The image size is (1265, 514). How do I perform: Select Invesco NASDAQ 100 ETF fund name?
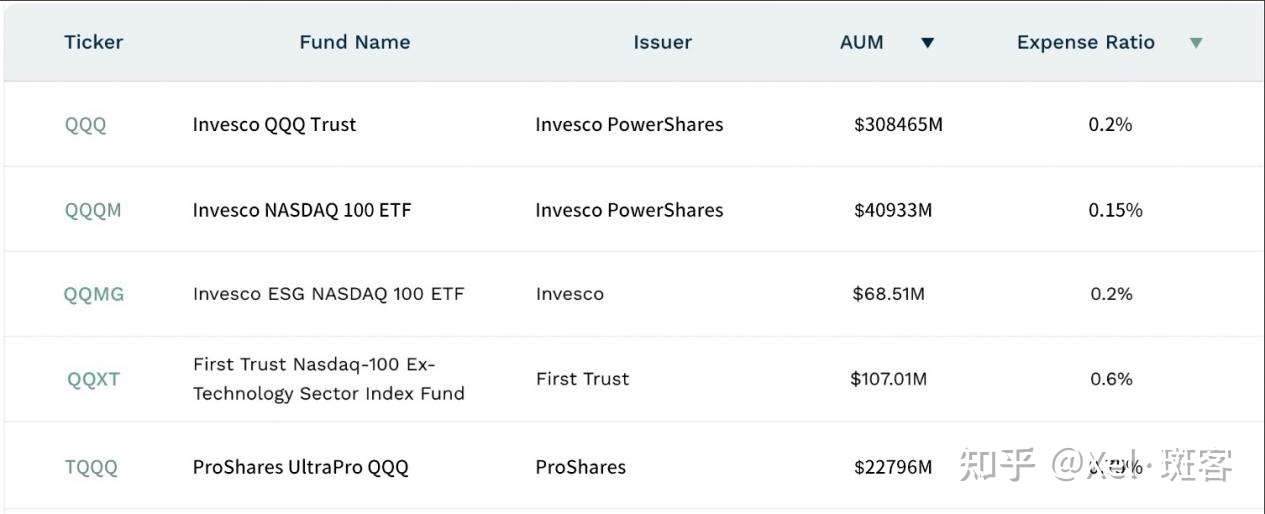coord(302,210)
